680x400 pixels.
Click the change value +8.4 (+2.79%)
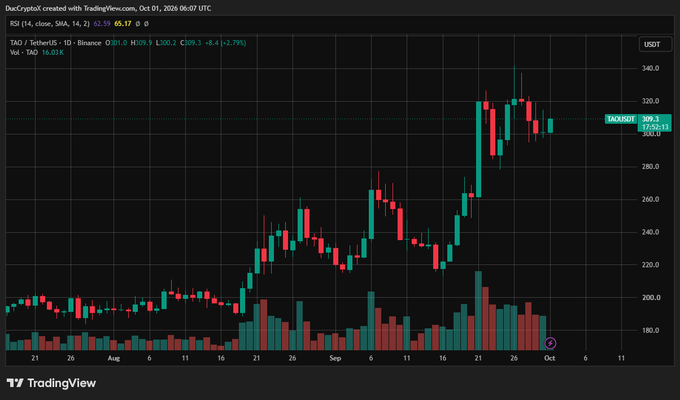click(x=226, y=43)
